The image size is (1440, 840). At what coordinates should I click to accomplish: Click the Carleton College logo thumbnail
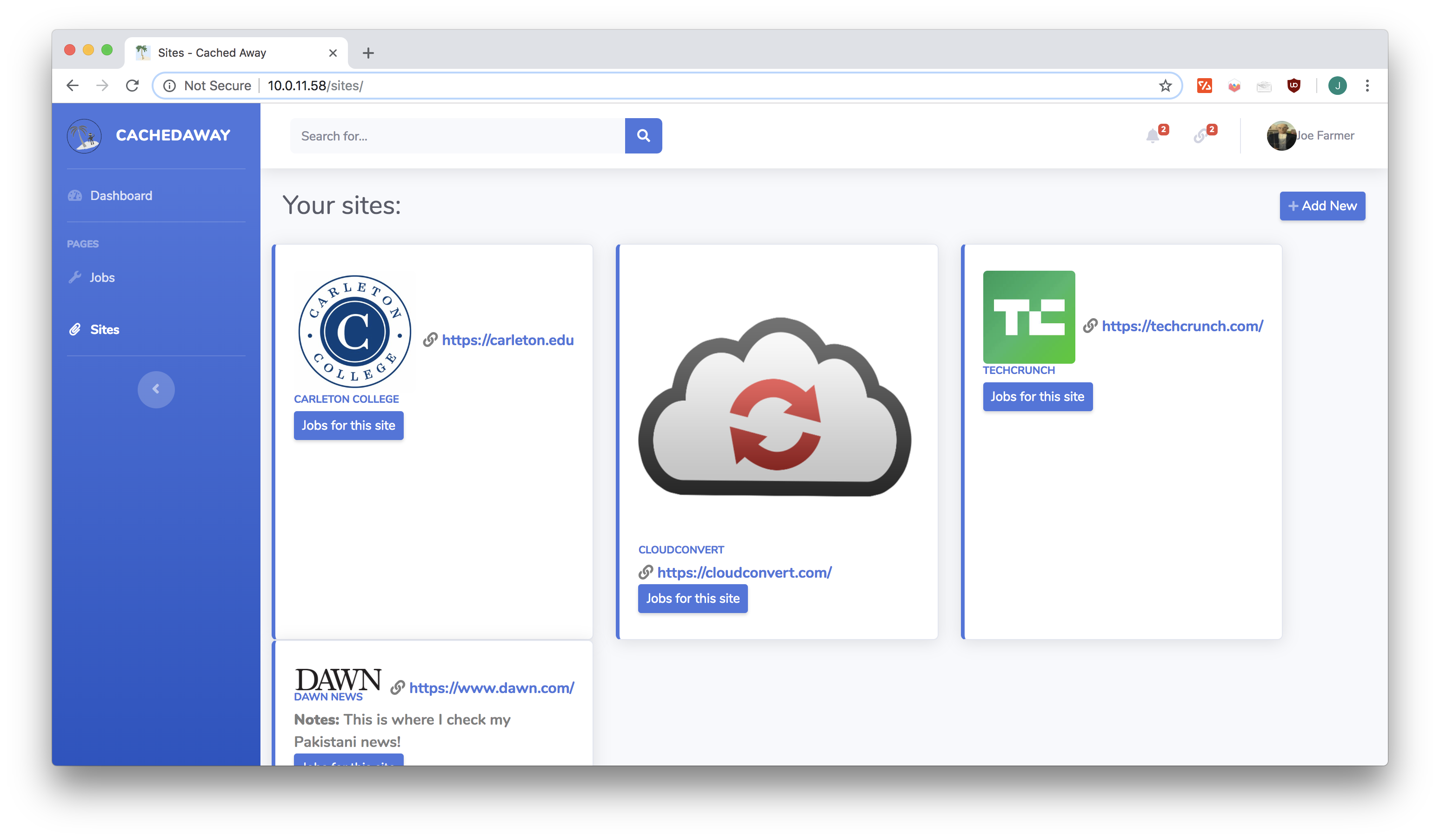click(x=354, y=332)
